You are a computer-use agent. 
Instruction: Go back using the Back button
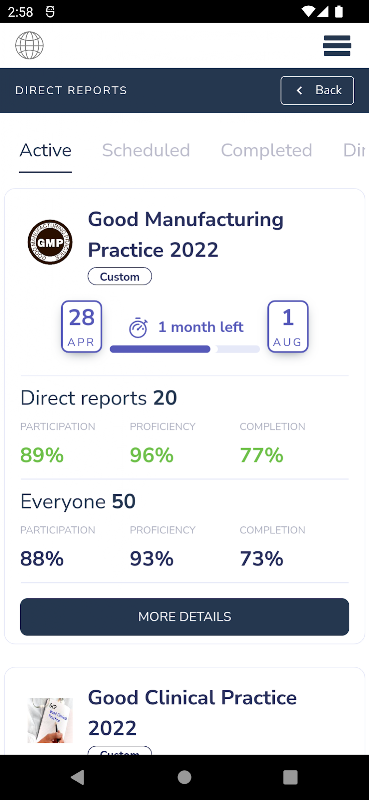click(317, 90)
